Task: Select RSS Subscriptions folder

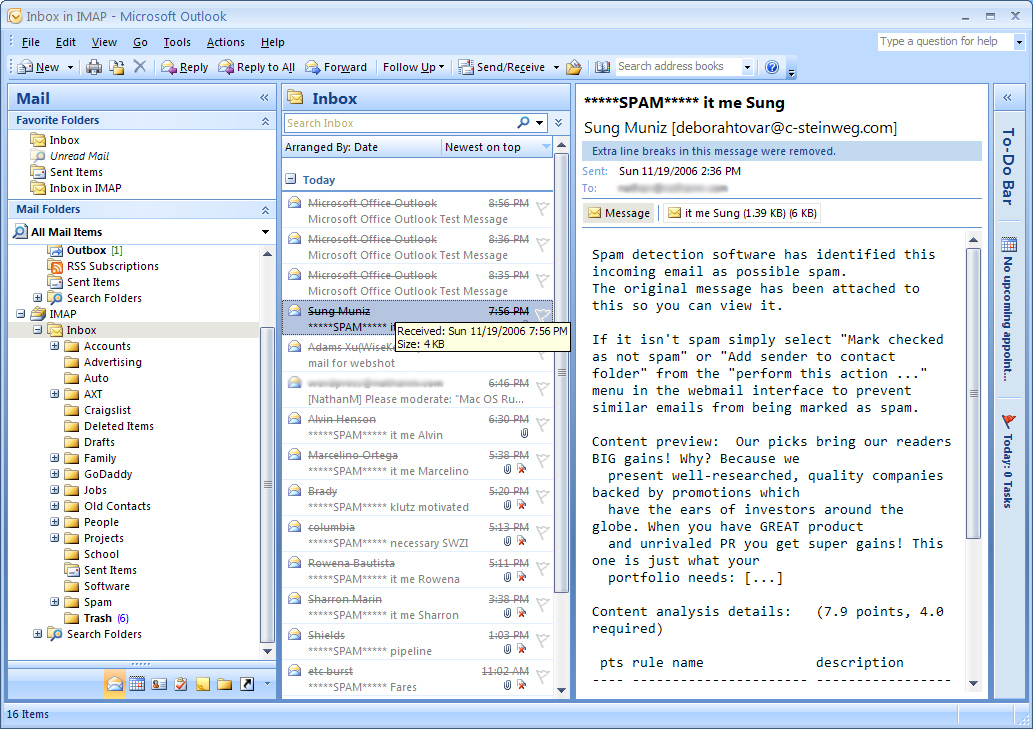Action: (x=113, y=266)
